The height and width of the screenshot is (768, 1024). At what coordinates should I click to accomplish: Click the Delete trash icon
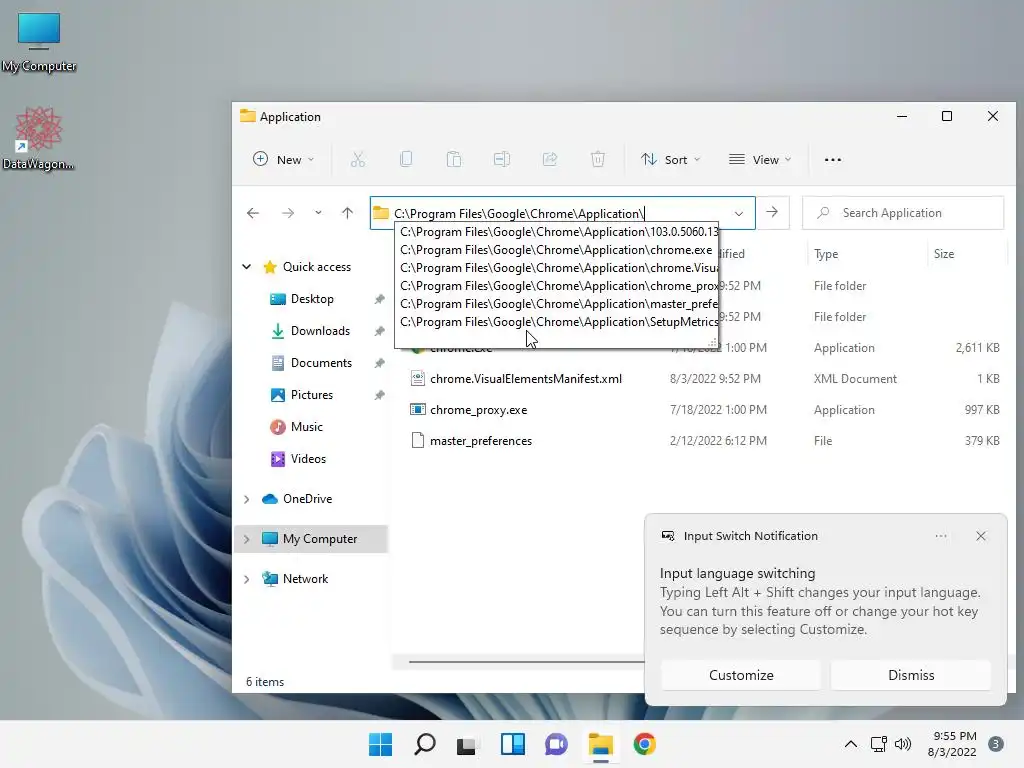598,159
